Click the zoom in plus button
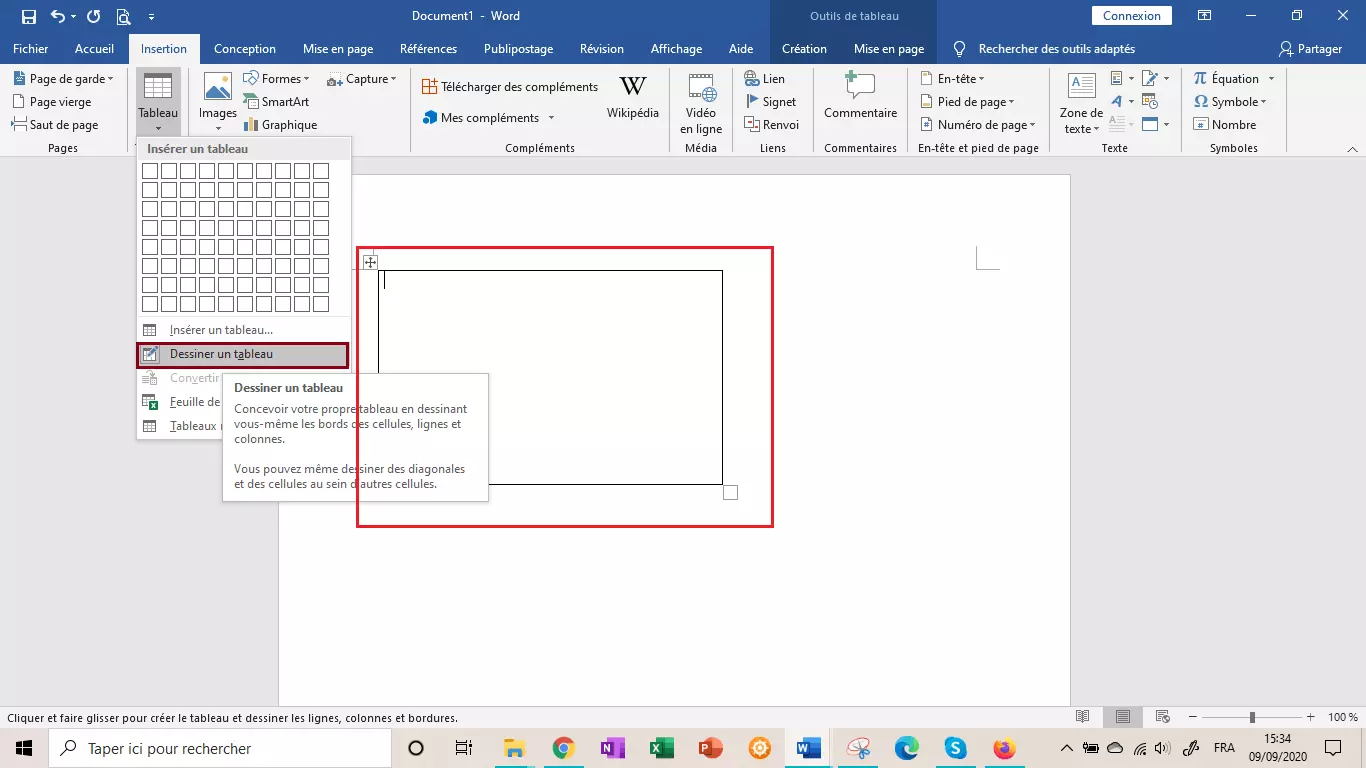 (x=1311, y=717)
